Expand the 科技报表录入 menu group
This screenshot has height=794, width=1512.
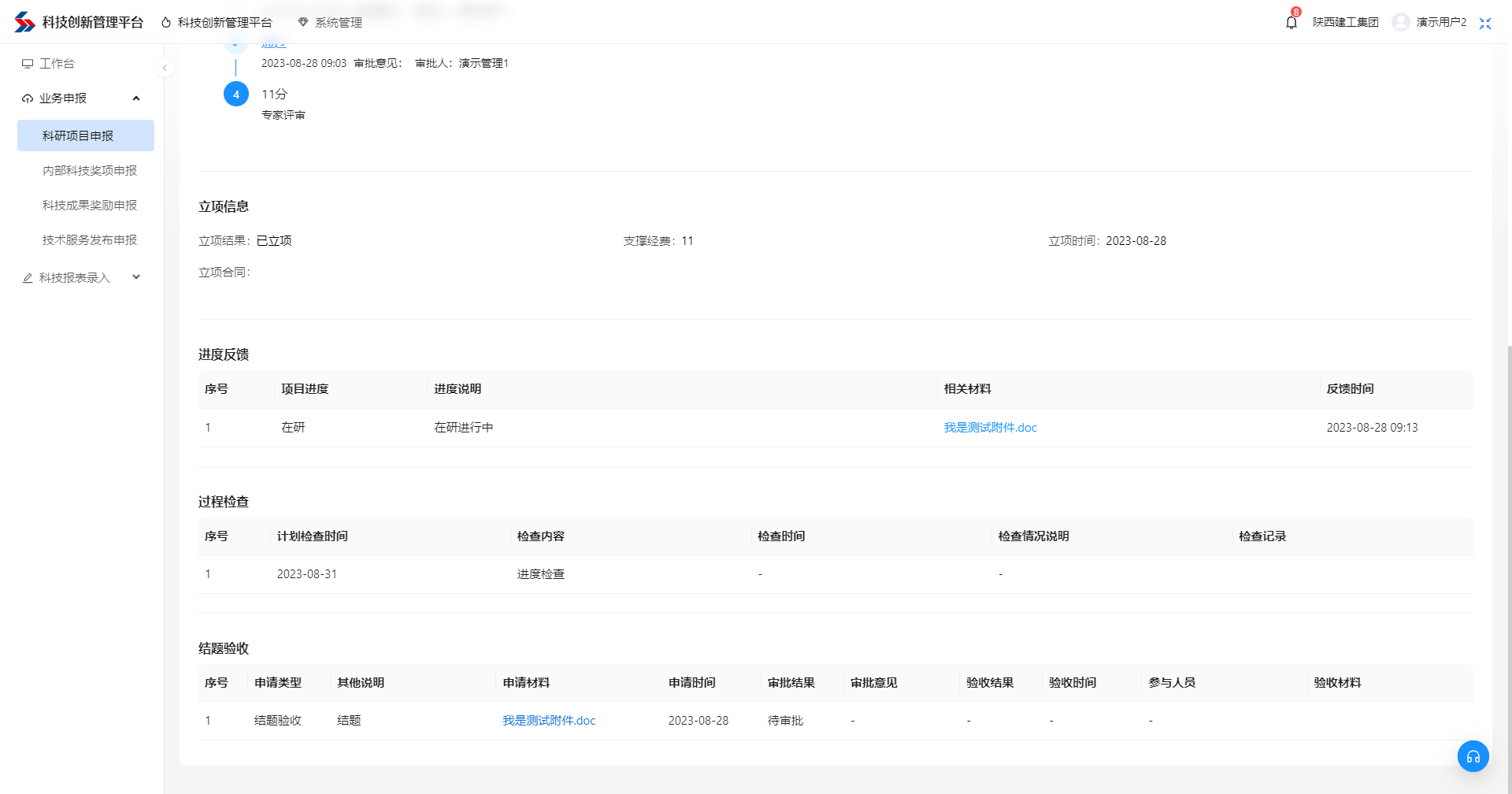[136, 277]
